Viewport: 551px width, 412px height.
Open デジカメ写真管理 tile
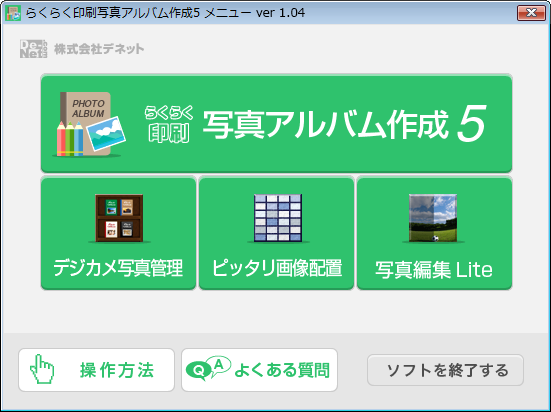[x=118, y=233]
